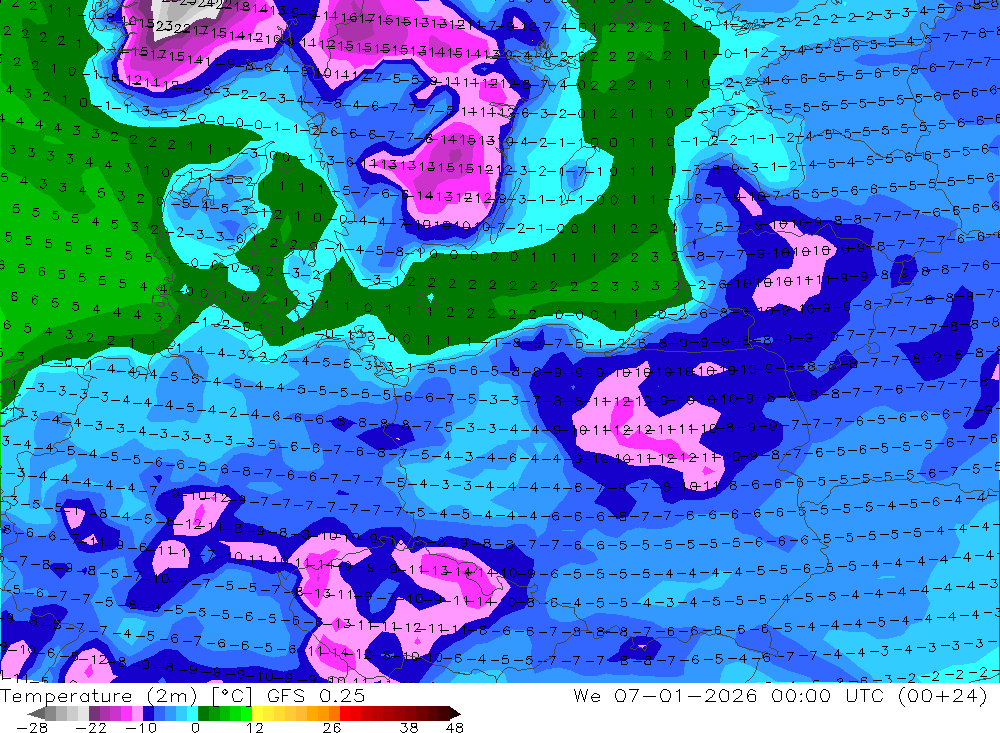Click the legend value "38"
Image resolution: width=1000 pixels, height=733 pixels.
coord(409,728)
